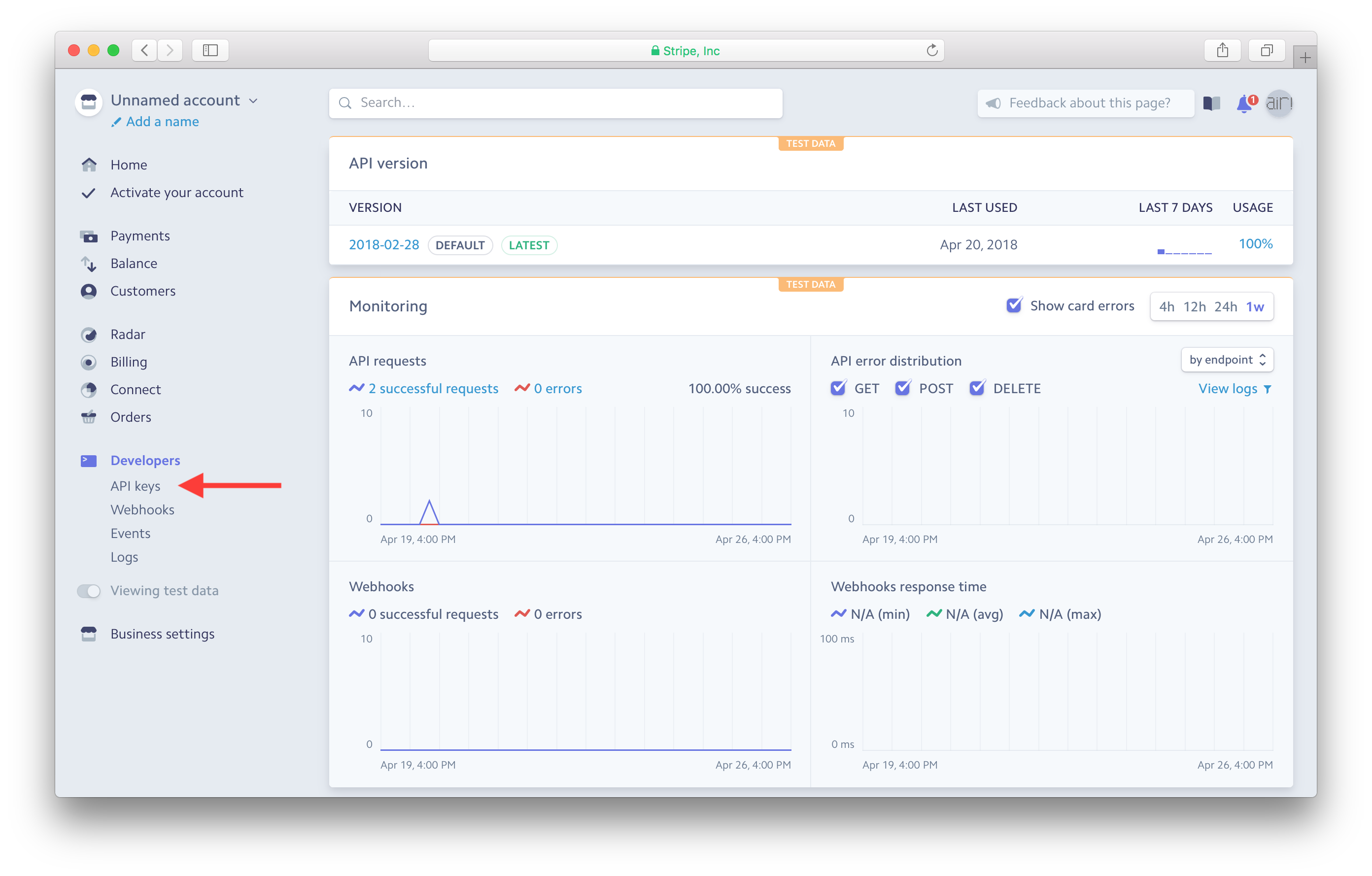Toggle the Viewing test data switch
The image size is (1372, 876).
pyautogui.click(x=89, y=591)
